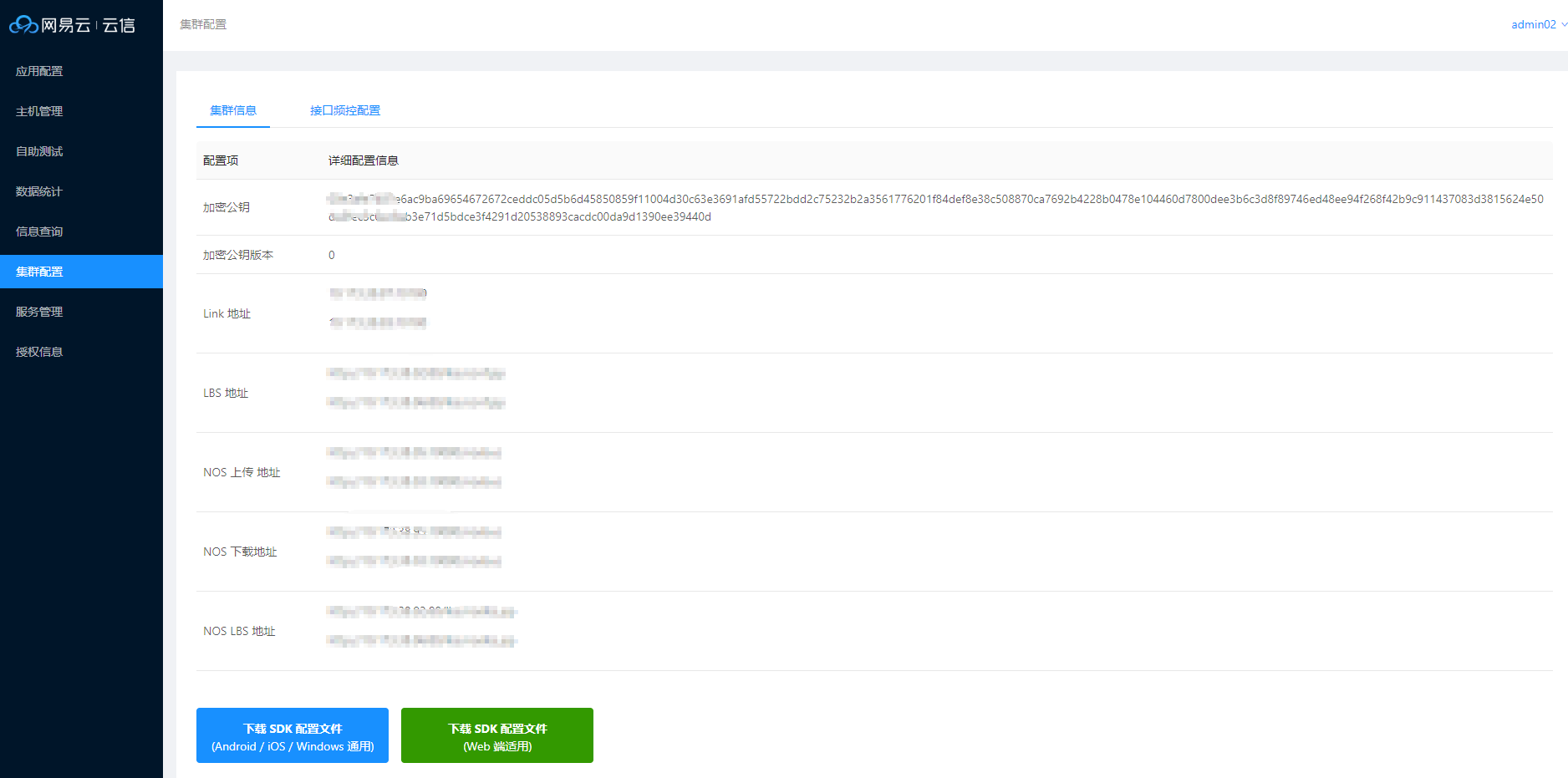Click the first NOS 下载地址 URL

(x=414, y=532)
